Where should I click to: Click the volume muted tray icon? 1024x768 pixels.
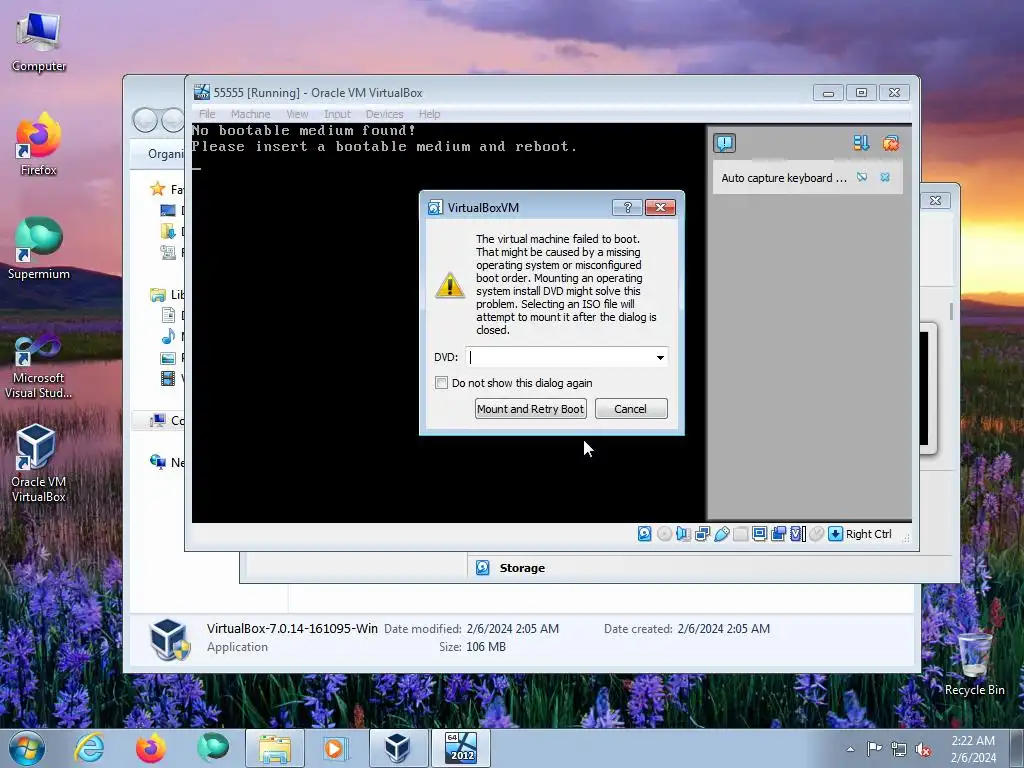[923, 749]
